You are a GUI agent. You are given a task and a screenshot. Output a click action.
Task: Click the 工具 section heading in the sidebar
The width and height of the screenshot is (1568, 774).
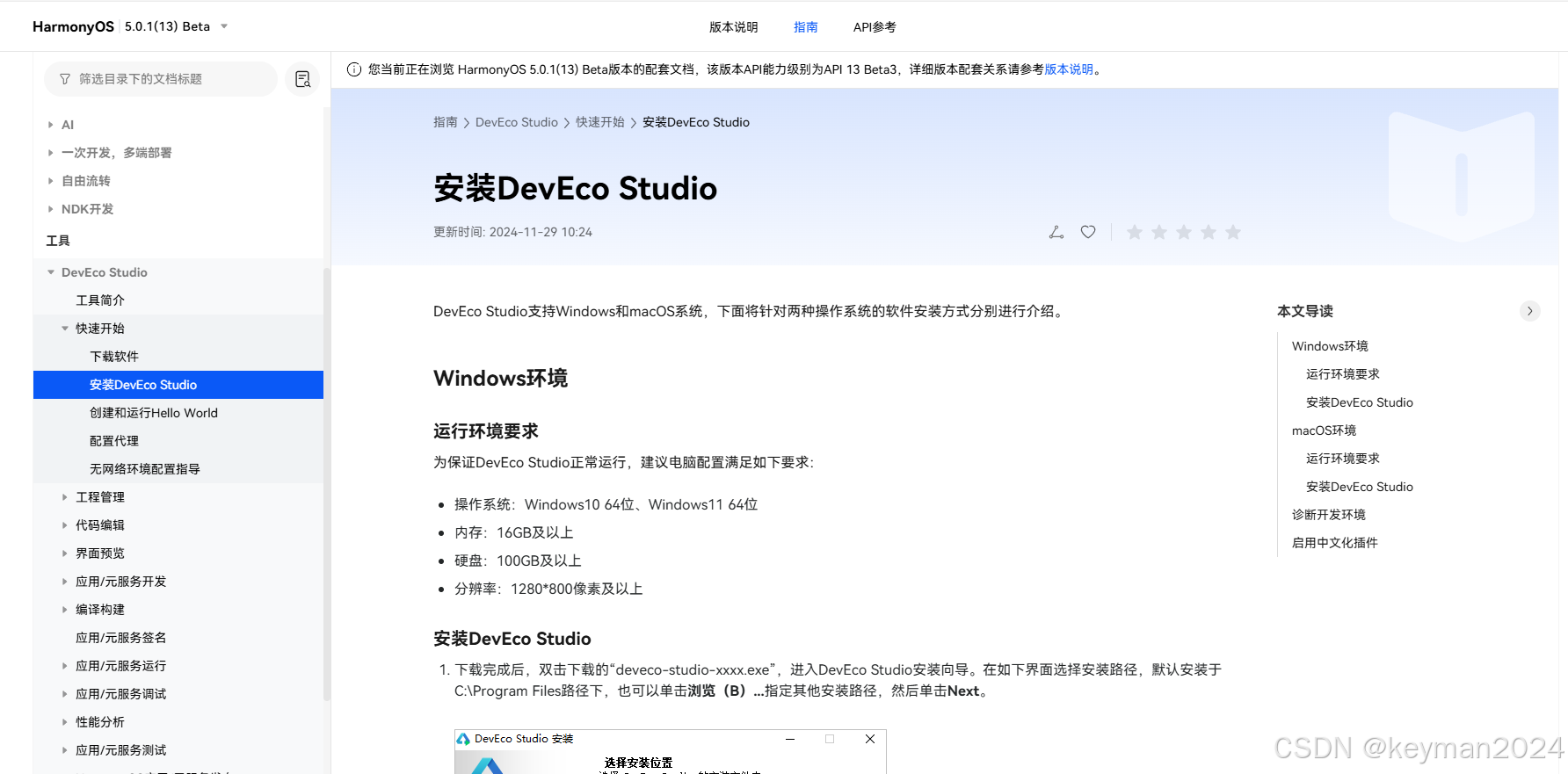58,241
